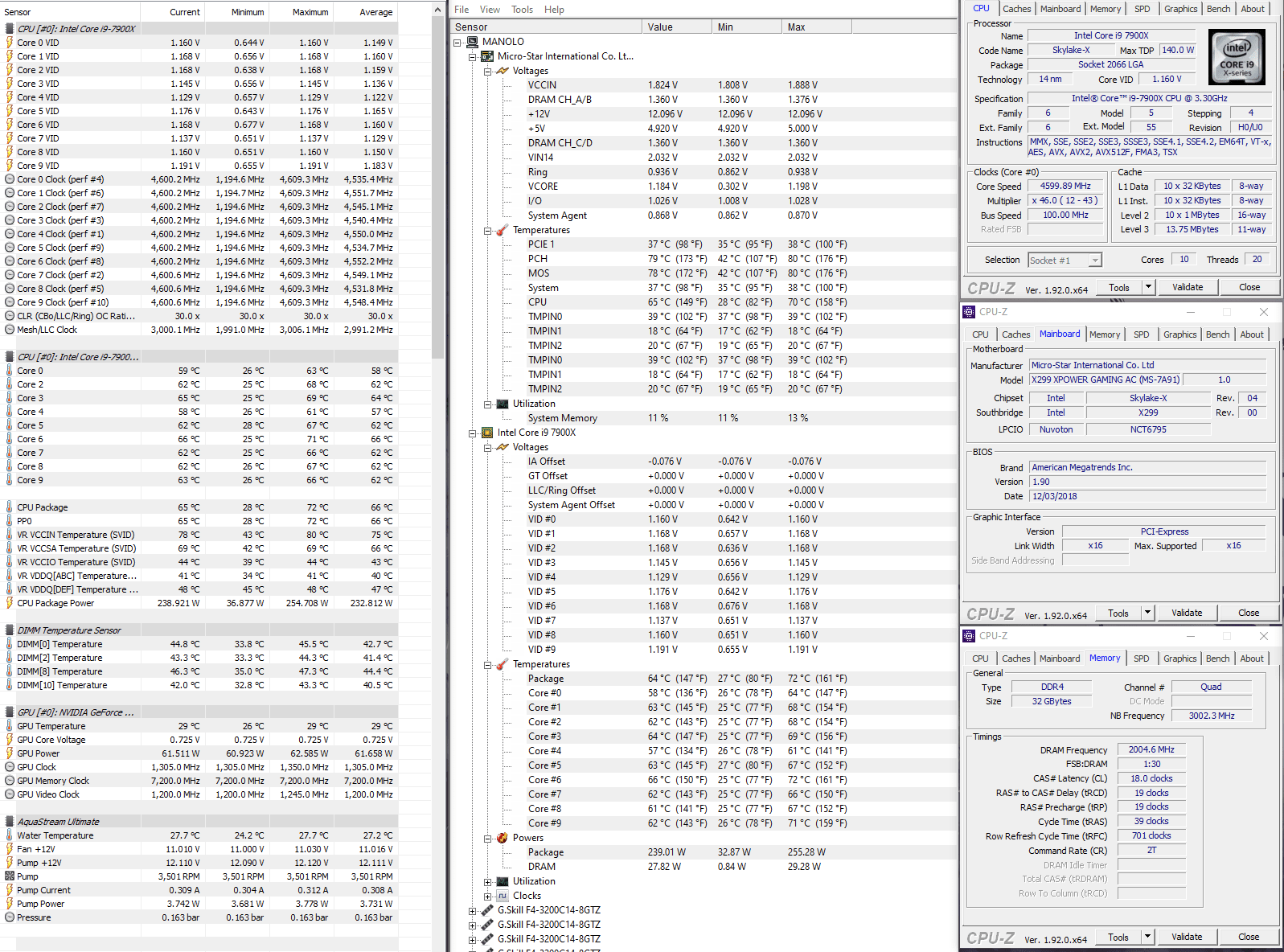This screenshot has width=1284, height=952.
Task: Click the HWiNFO scrollbar up arrow
Action: point(438,10)
